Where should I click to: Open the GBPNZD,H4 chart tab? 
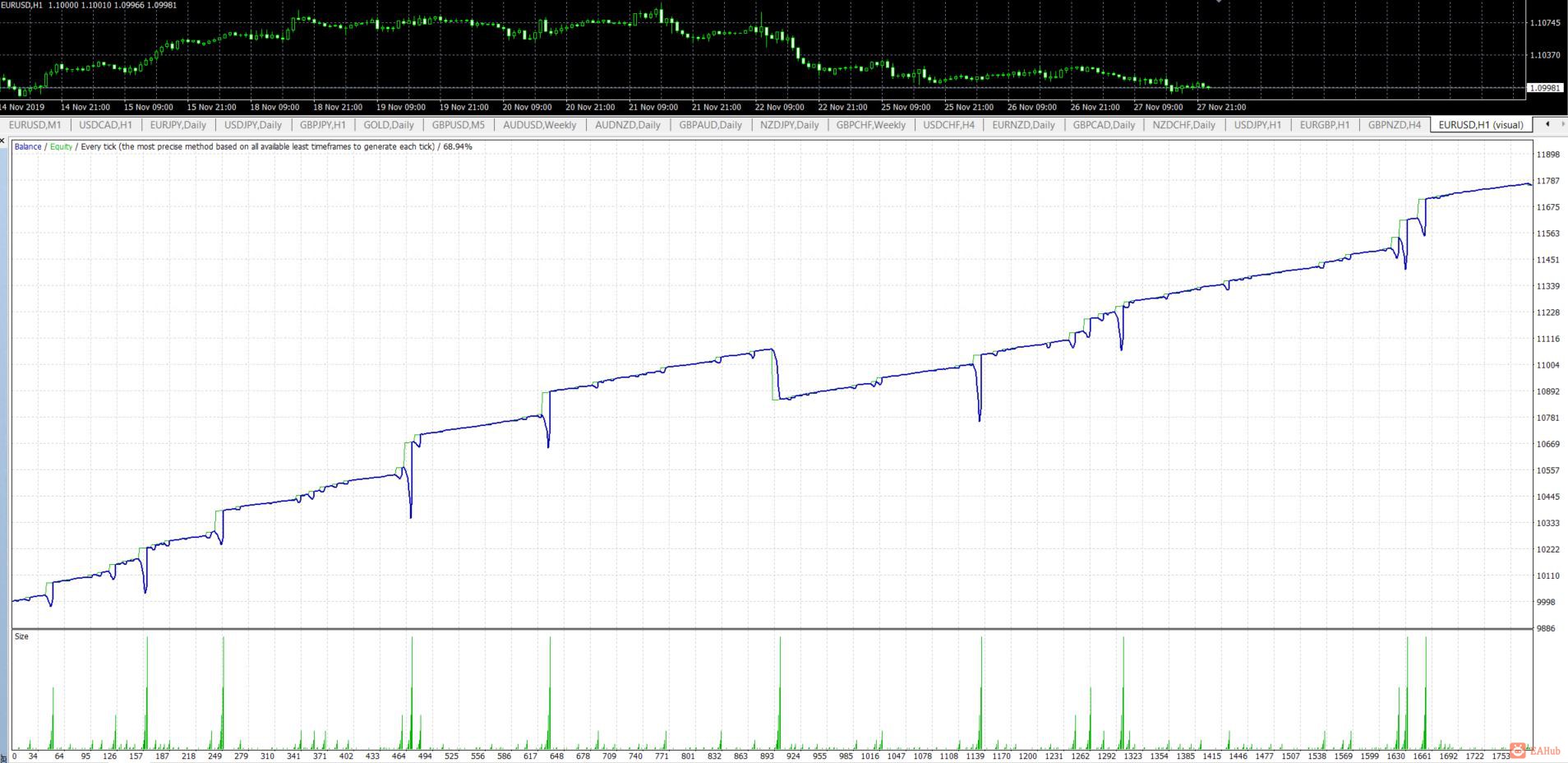tap(1395, 125)
